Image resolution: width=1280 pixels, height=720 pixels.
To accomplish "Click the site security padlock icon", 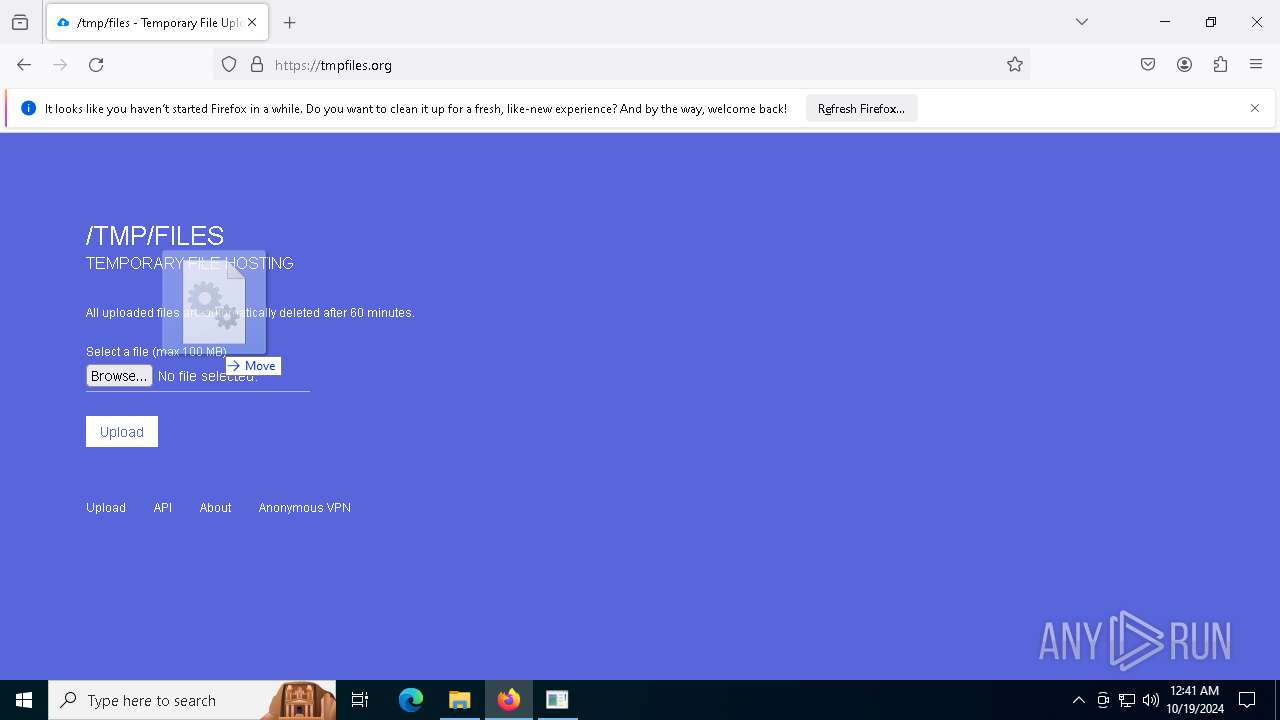I will coord(257,65).
